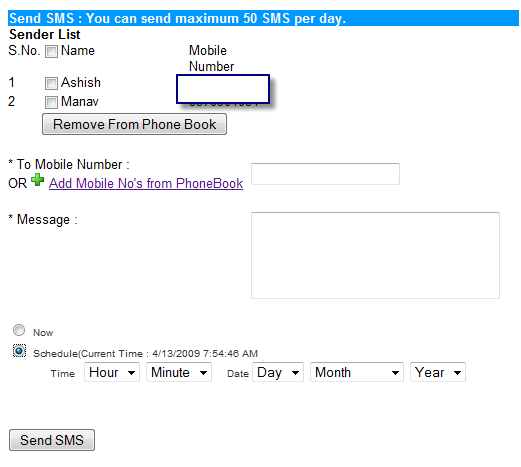
Task: Open the Hour dropdown
Action: 112,372
